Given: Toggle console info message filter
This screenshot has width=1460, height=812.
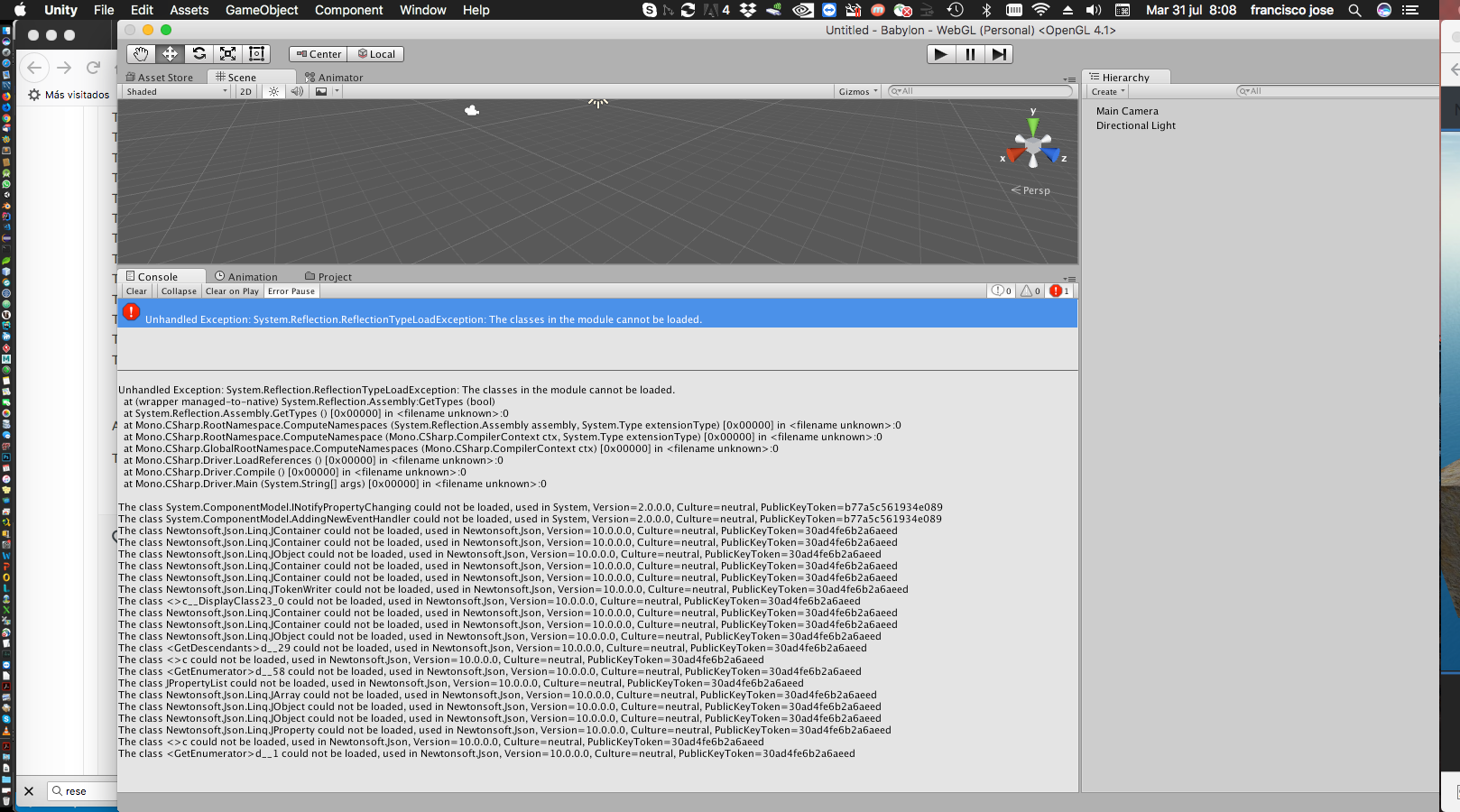Looking at the screenshot, I should click(x=1002, y=291).
